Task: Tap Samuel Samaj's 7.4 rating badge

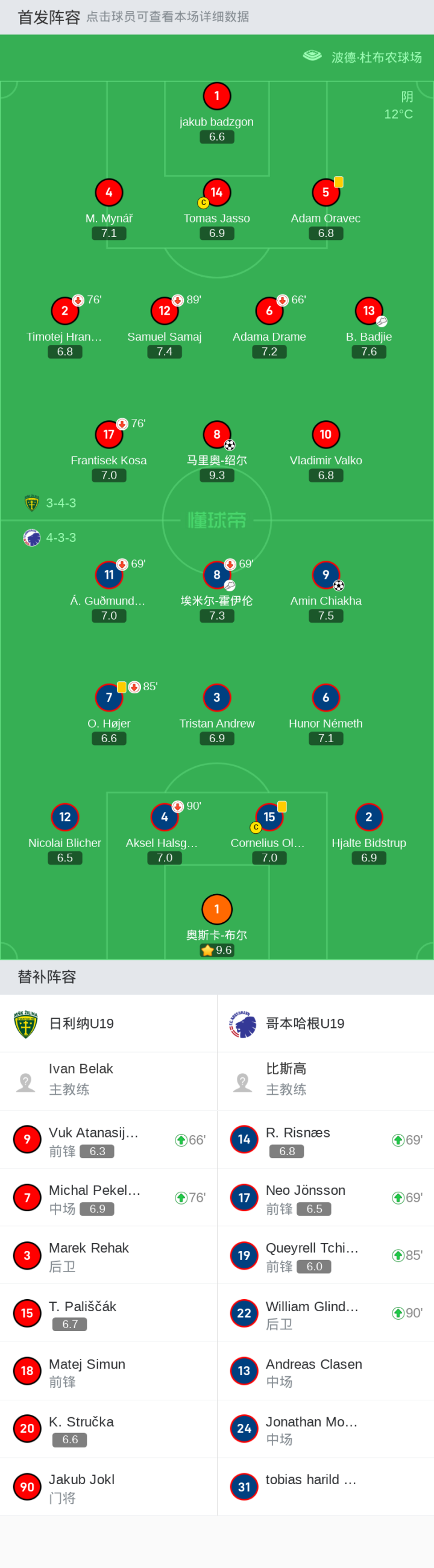Action: (165, 352)
